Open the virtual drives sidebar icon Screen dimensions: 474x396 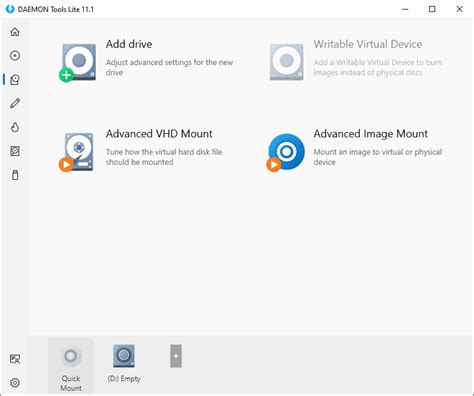point(15,79)
